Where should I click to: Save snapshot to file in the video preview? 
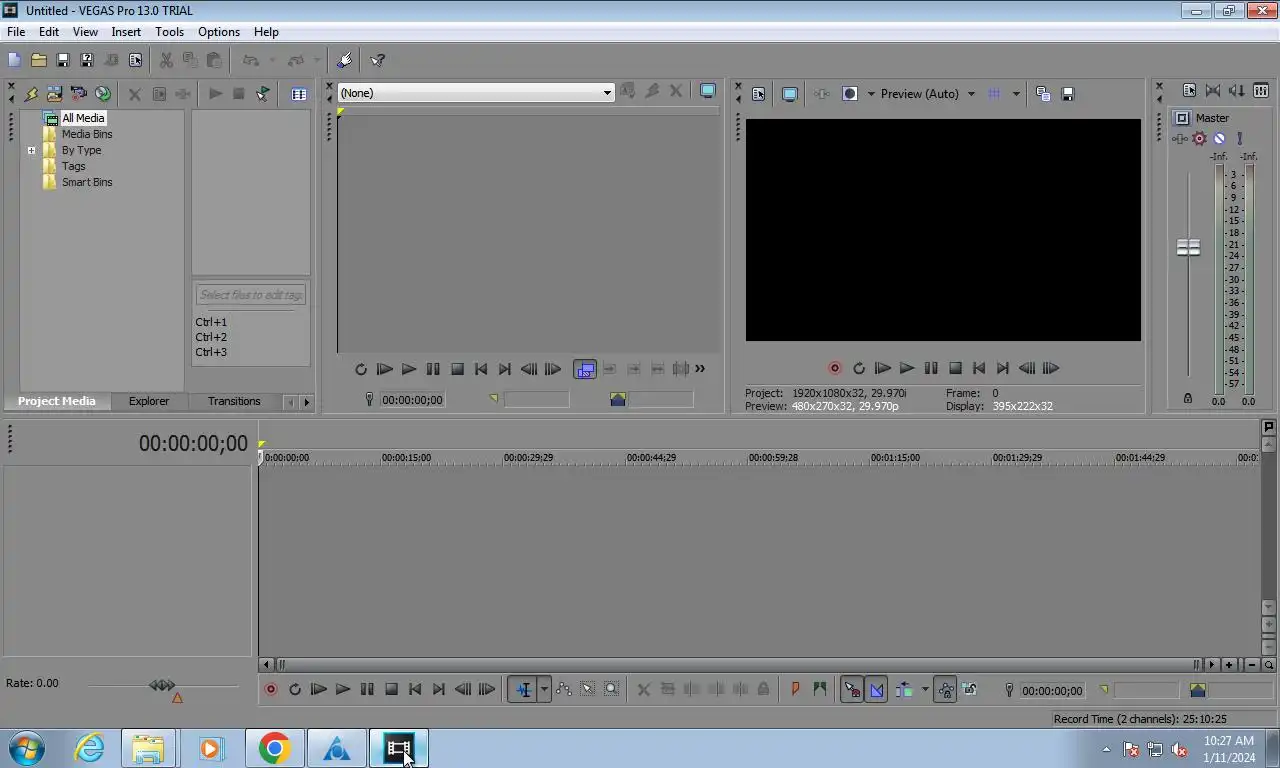[1067, 94]
